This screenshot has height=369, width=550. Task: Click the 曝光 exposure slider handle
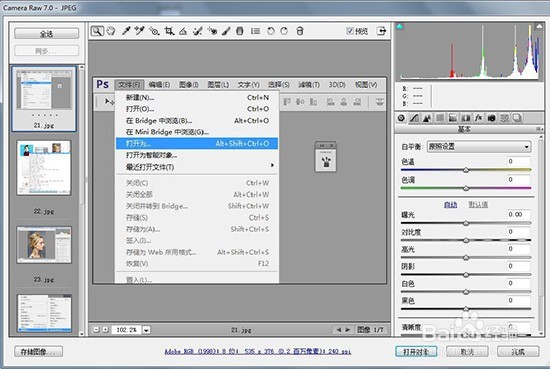tap(466, 223)
